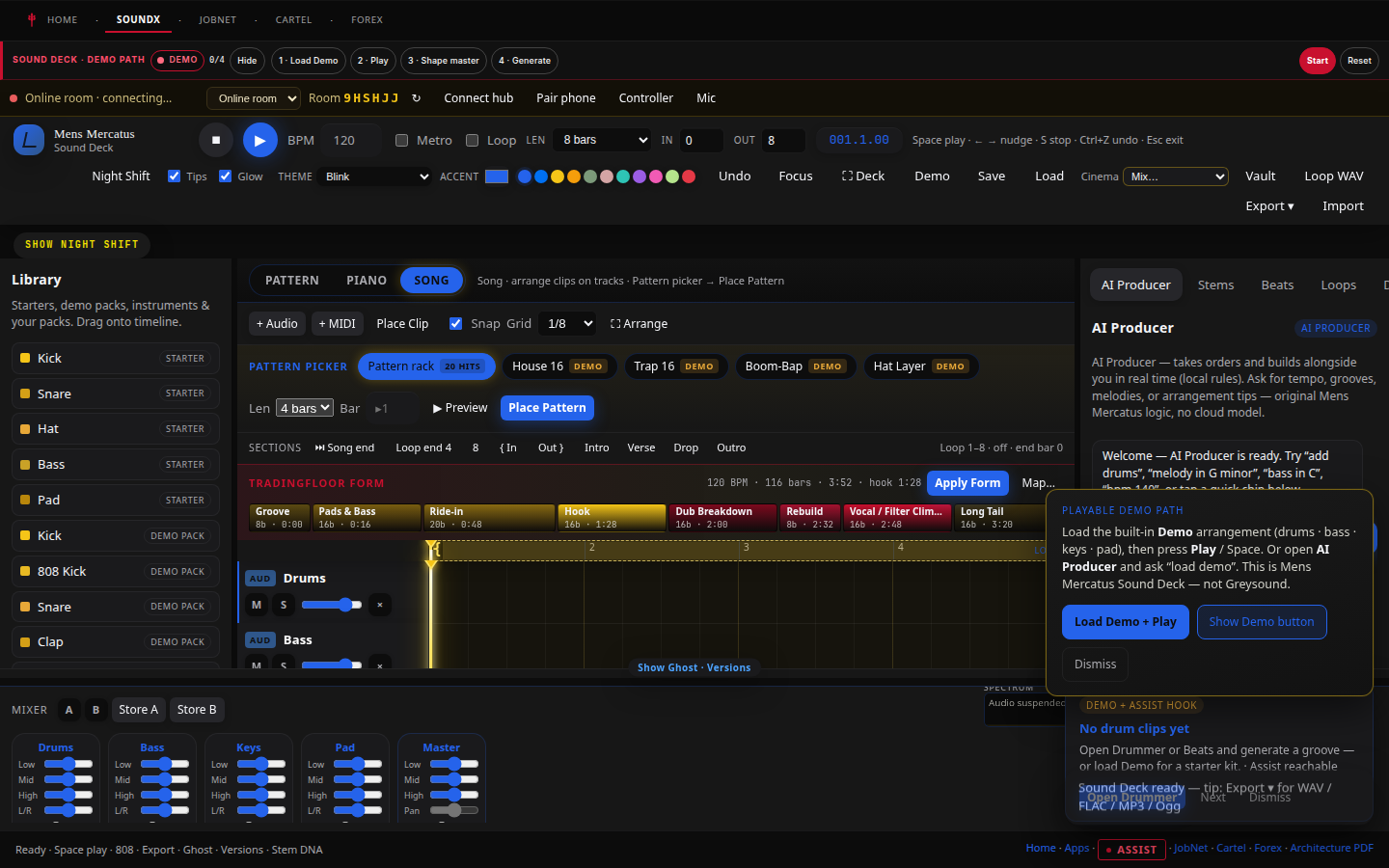Jump to Song end section marker

pyautogui.click(x=344, y=448)
